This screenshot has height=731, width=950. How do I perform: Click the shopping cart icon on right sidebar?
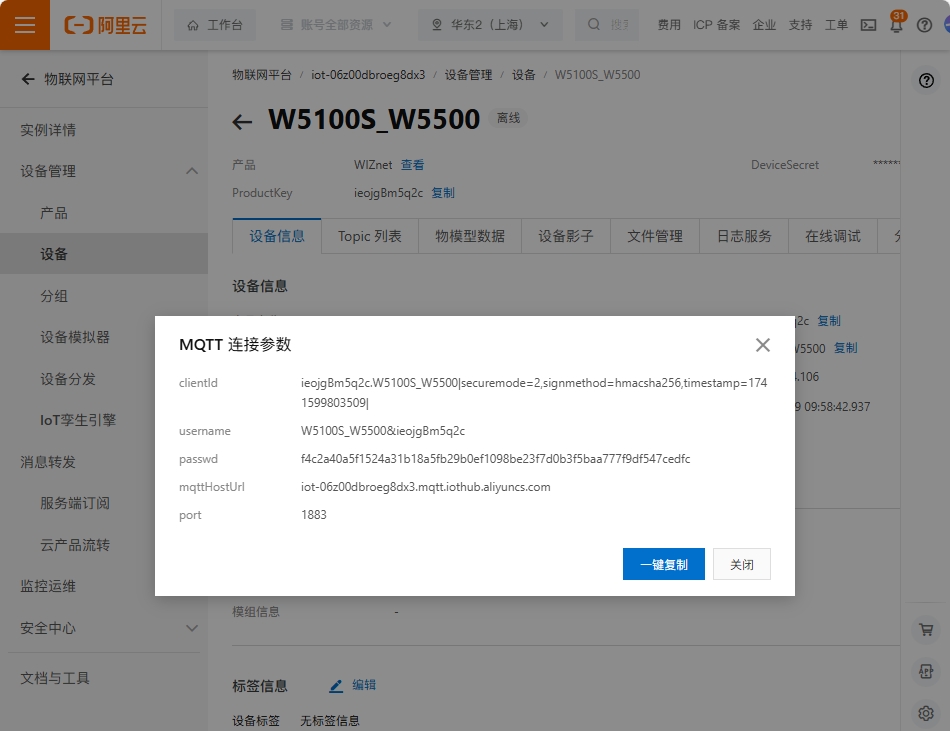(x=926, y=630)
